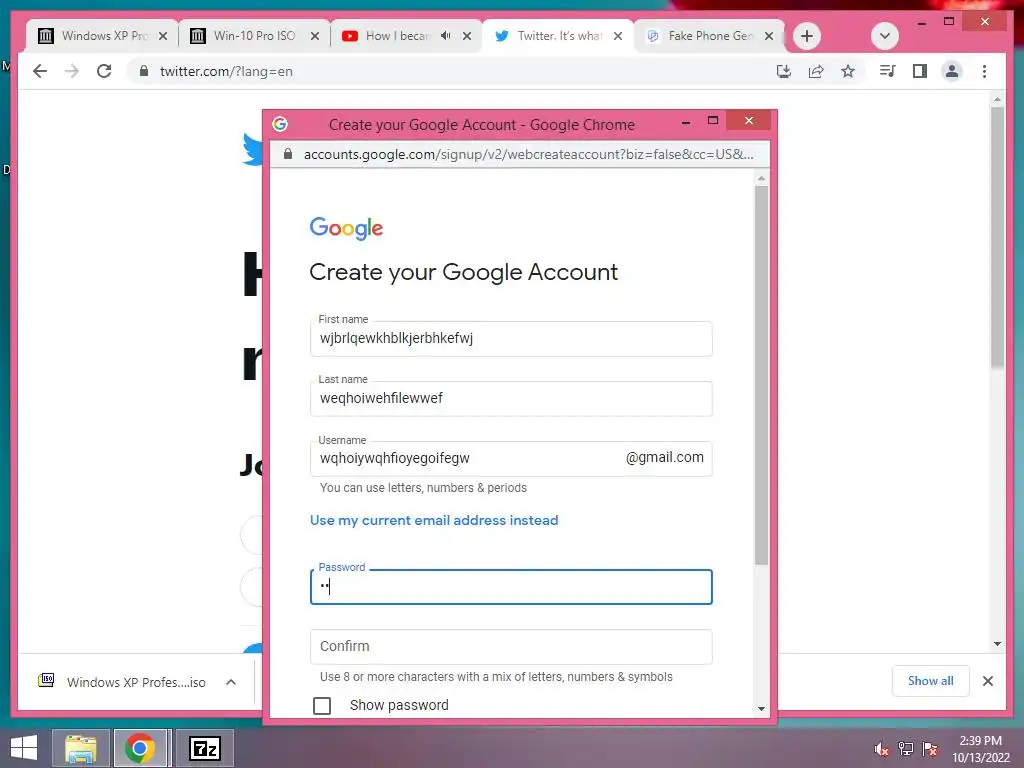Close the Win-10 Pro ISO tab
This screenshot has width=1024, height=768.
pos(315,36)
